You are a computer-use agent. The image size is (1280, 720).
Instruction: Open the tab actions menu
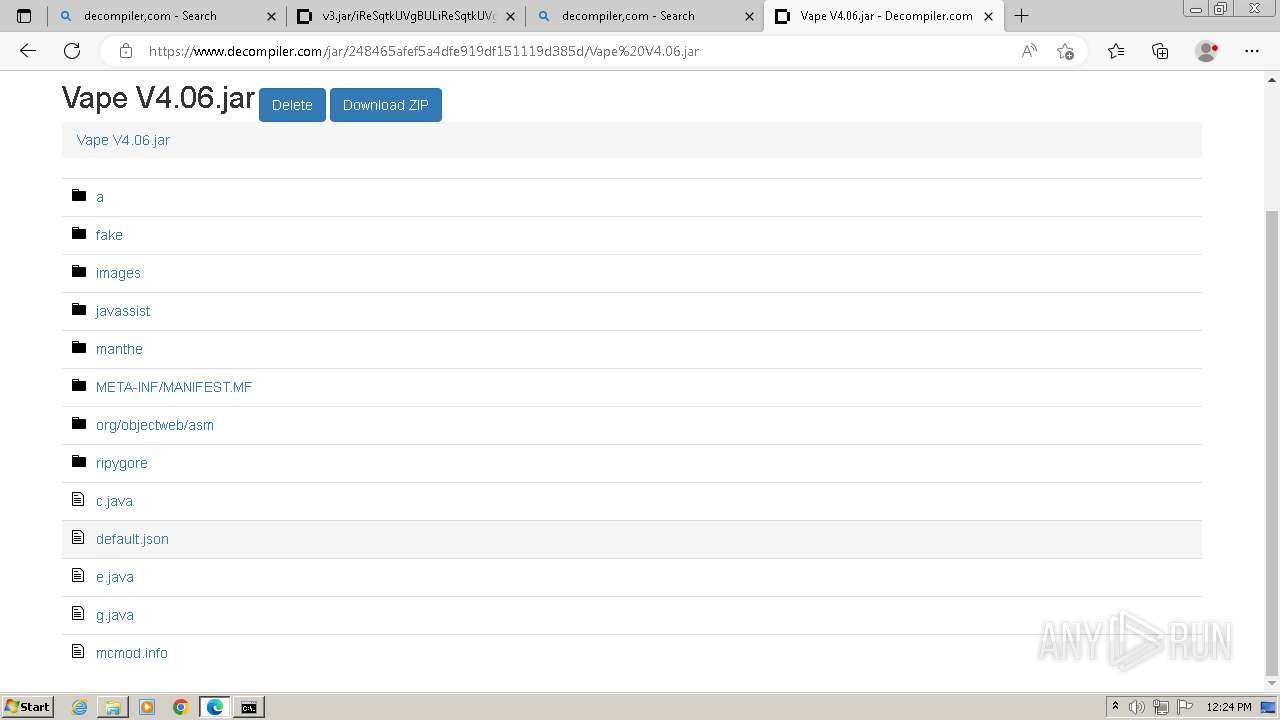(24, 16)
